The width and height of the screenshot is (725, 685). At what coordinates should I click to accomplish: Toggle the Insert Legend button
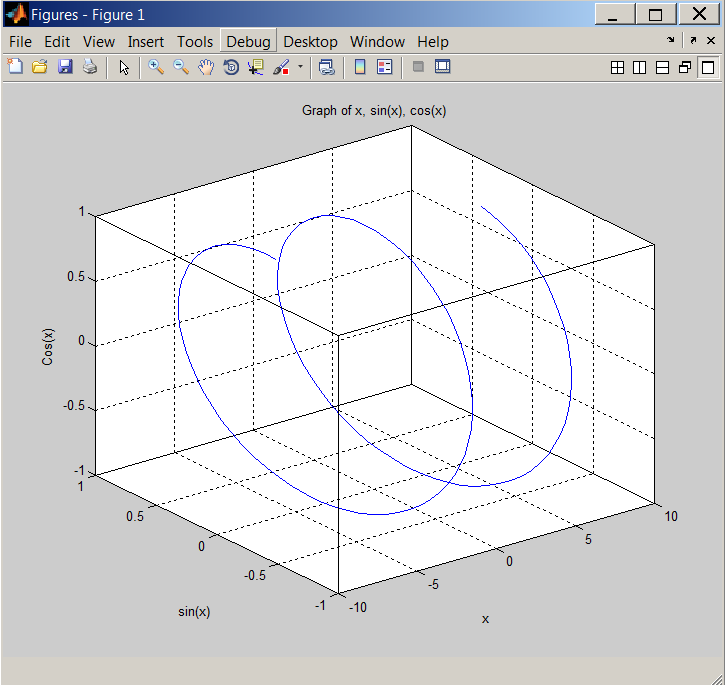pos(385,67)
